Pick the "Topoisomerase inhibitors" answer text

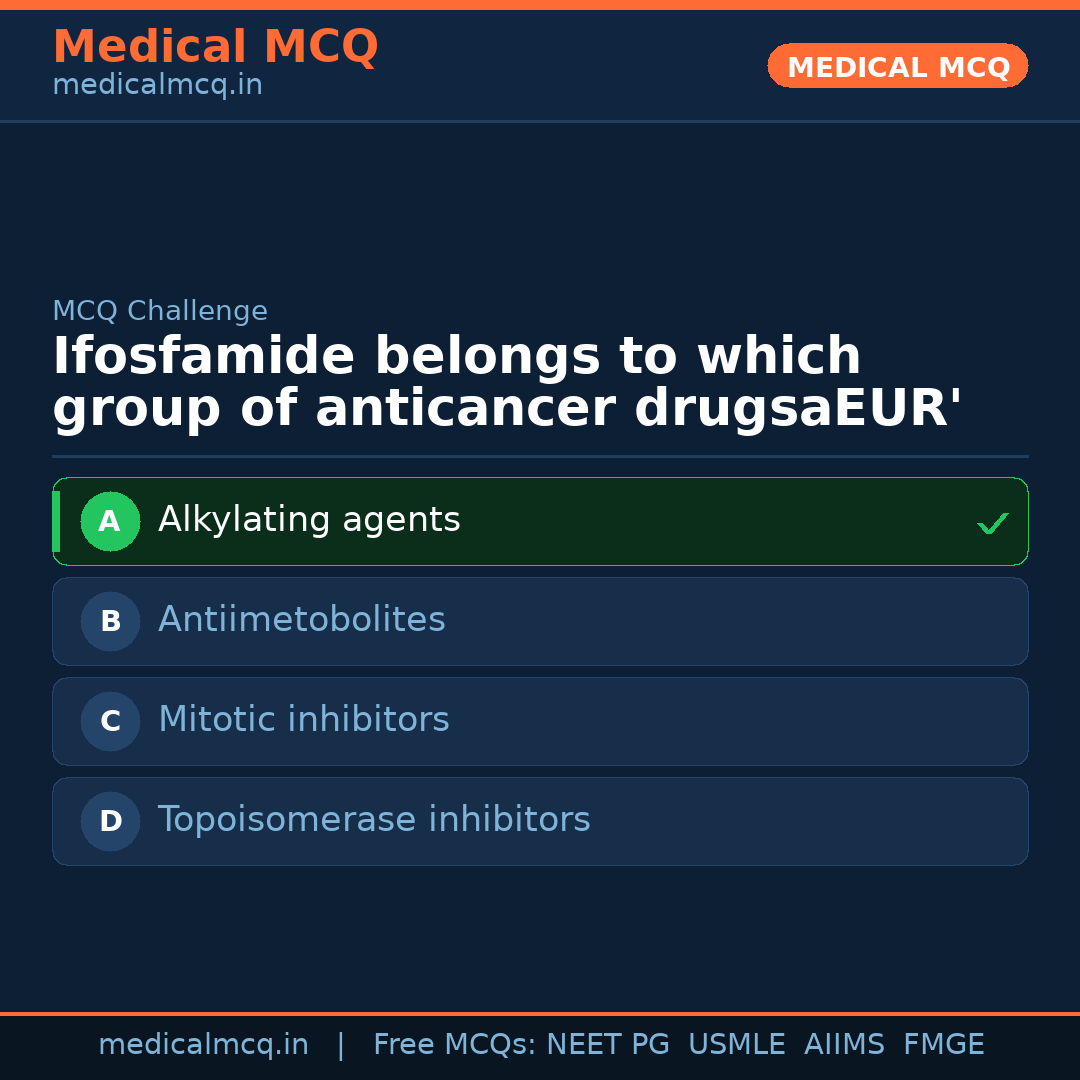click(374, 820)
